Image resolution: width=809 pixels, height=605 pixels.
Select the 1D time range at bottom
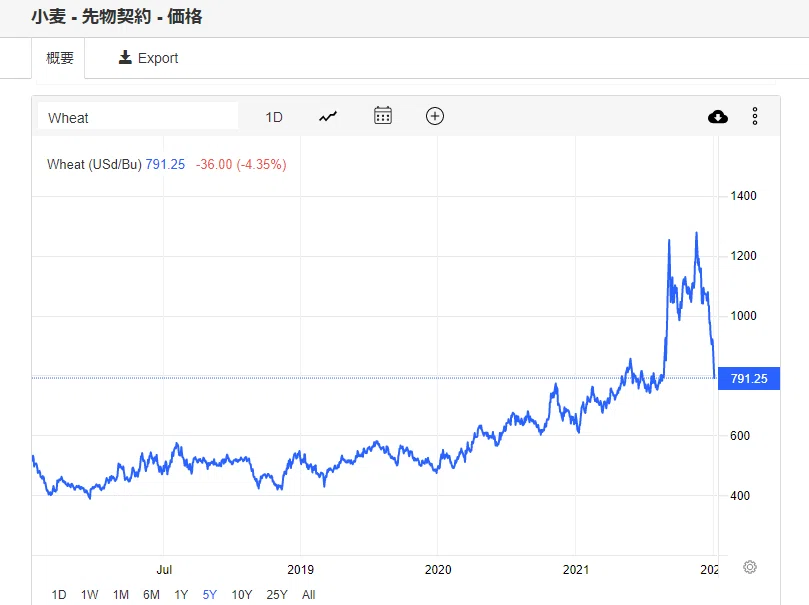[x=59, y=595]
